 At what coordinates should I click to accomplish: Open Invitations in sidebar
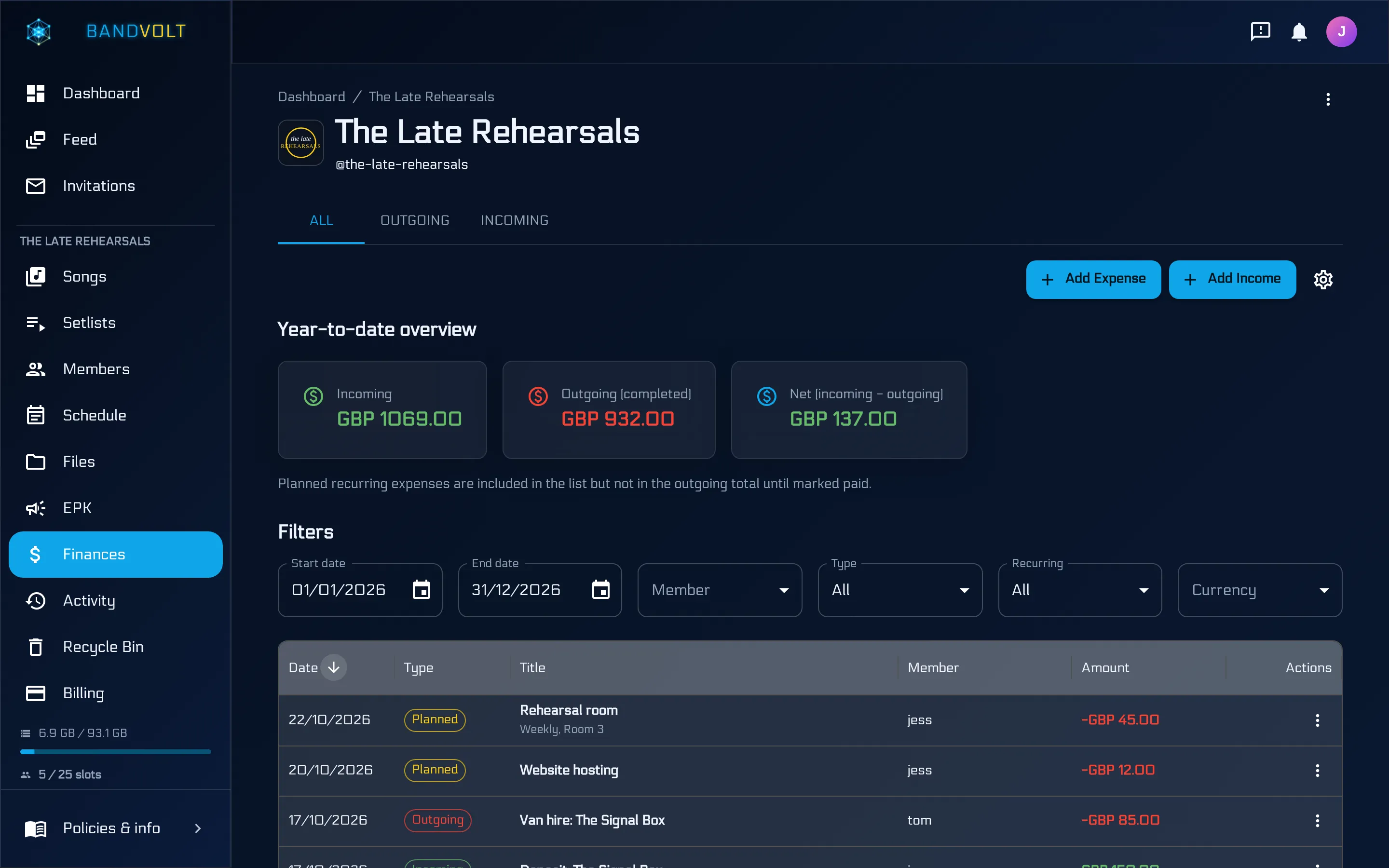pyautogui.click(x=115, y=186)
